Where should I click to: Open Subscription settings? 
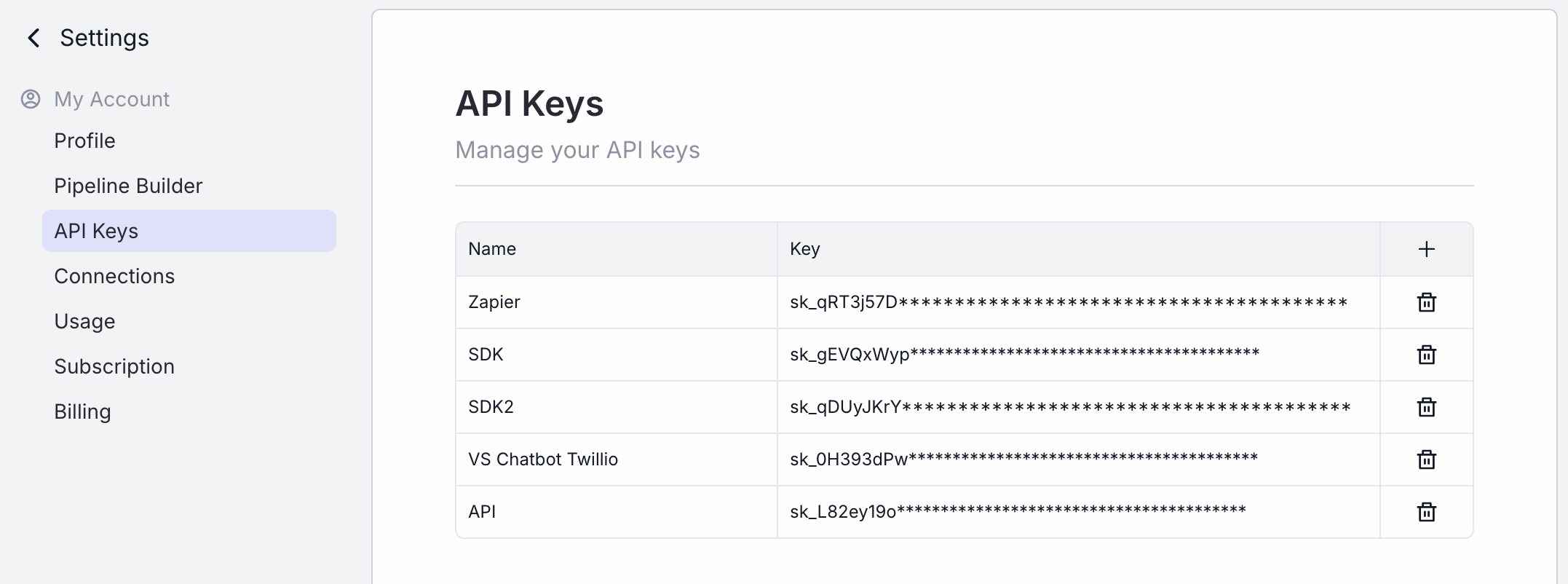point(189,366)
